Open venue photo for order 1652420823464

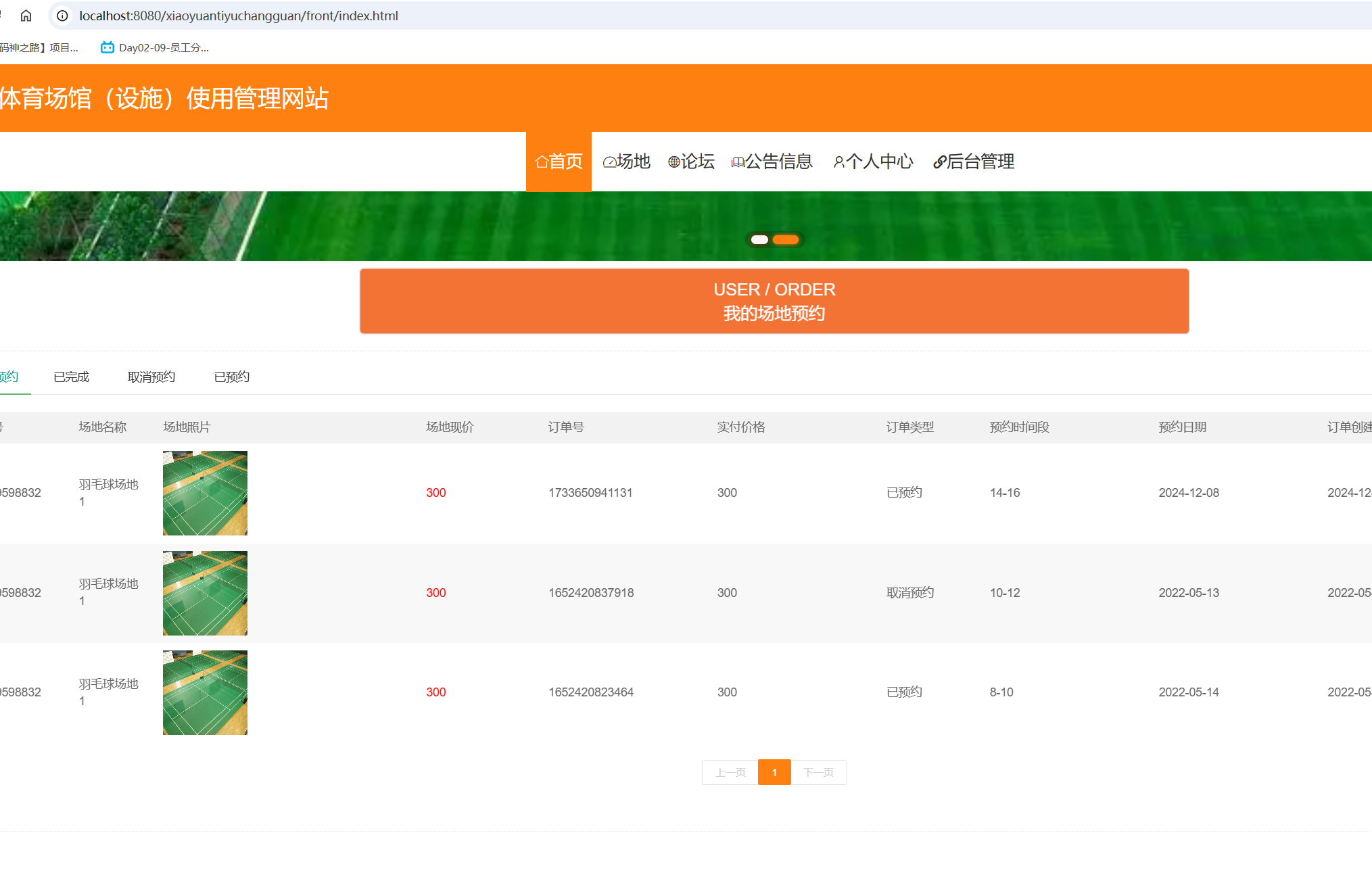[205, 692]
